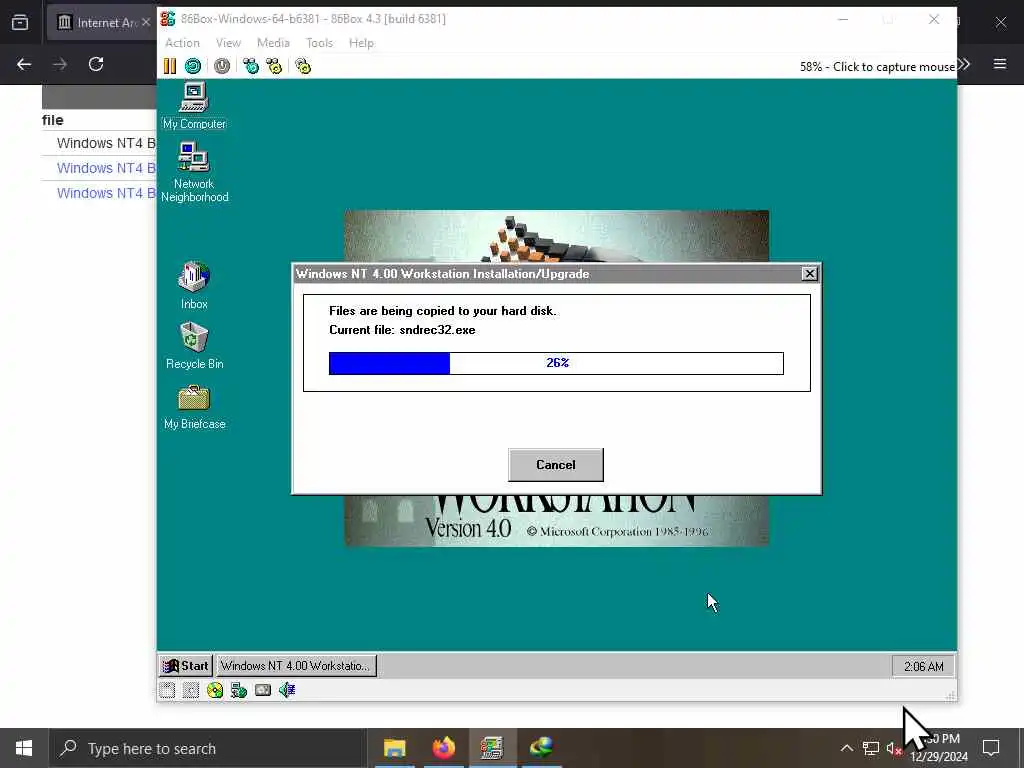Image resolution: width=1024 pixels, height=768 pixels.
Task: Send Ctrl+Alt+Esc via the yellow key icon
Action: (x=274, y=66)
